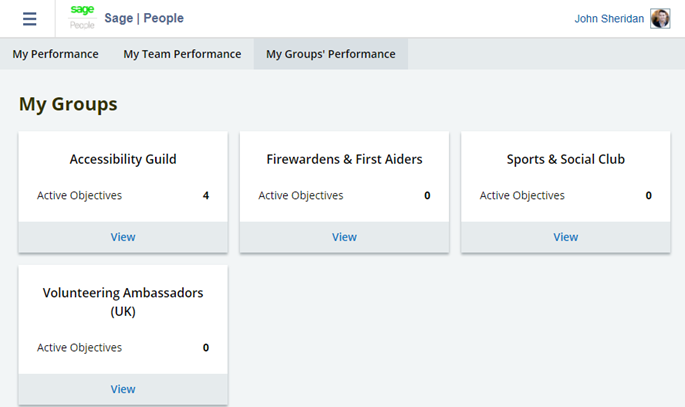View the Firewardens & First Aiders group
685x407 pixels.
coord(344,237)
